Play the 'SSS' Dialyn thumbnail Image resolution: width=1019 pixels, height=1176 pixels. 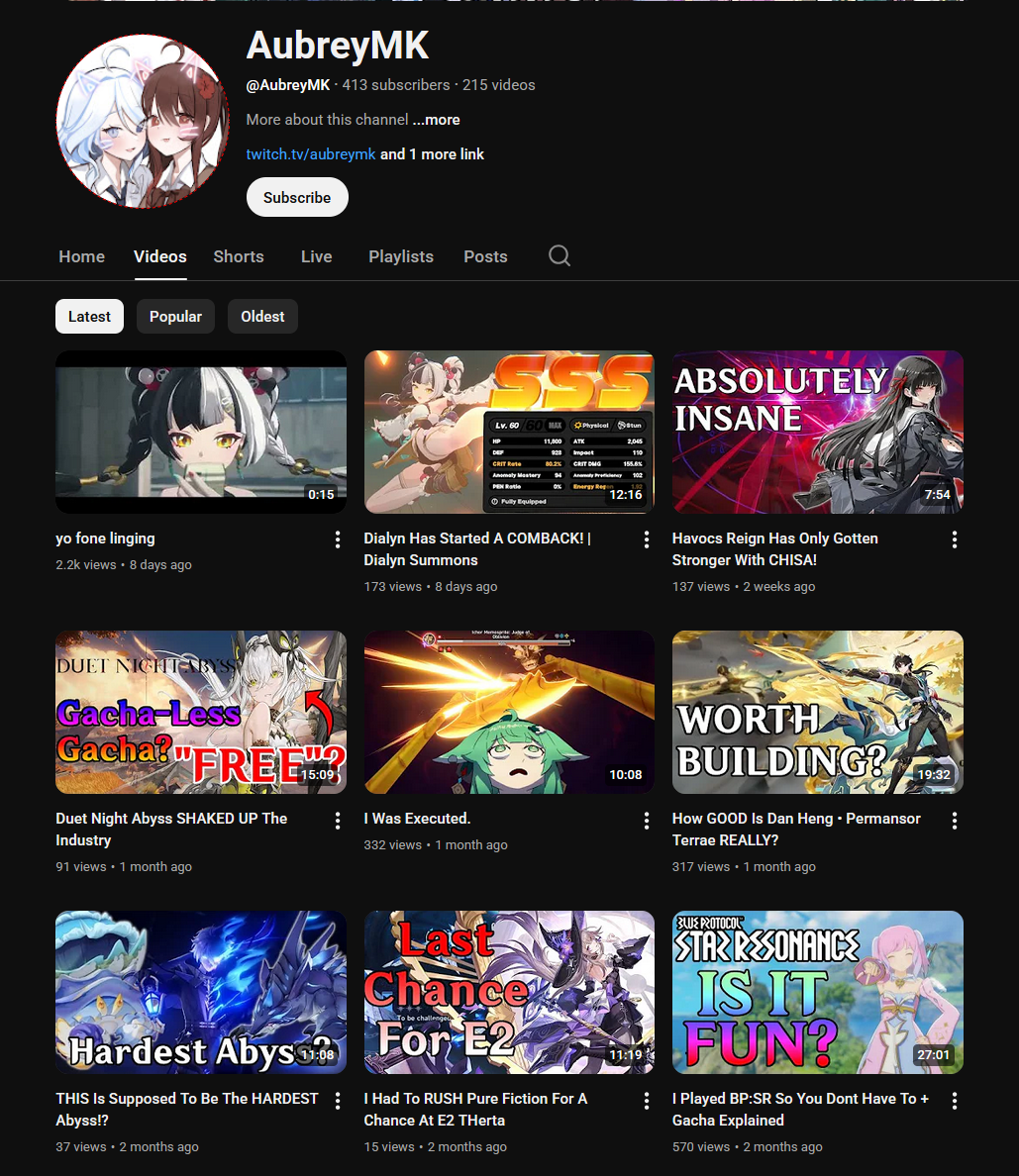tap(509, 432)
